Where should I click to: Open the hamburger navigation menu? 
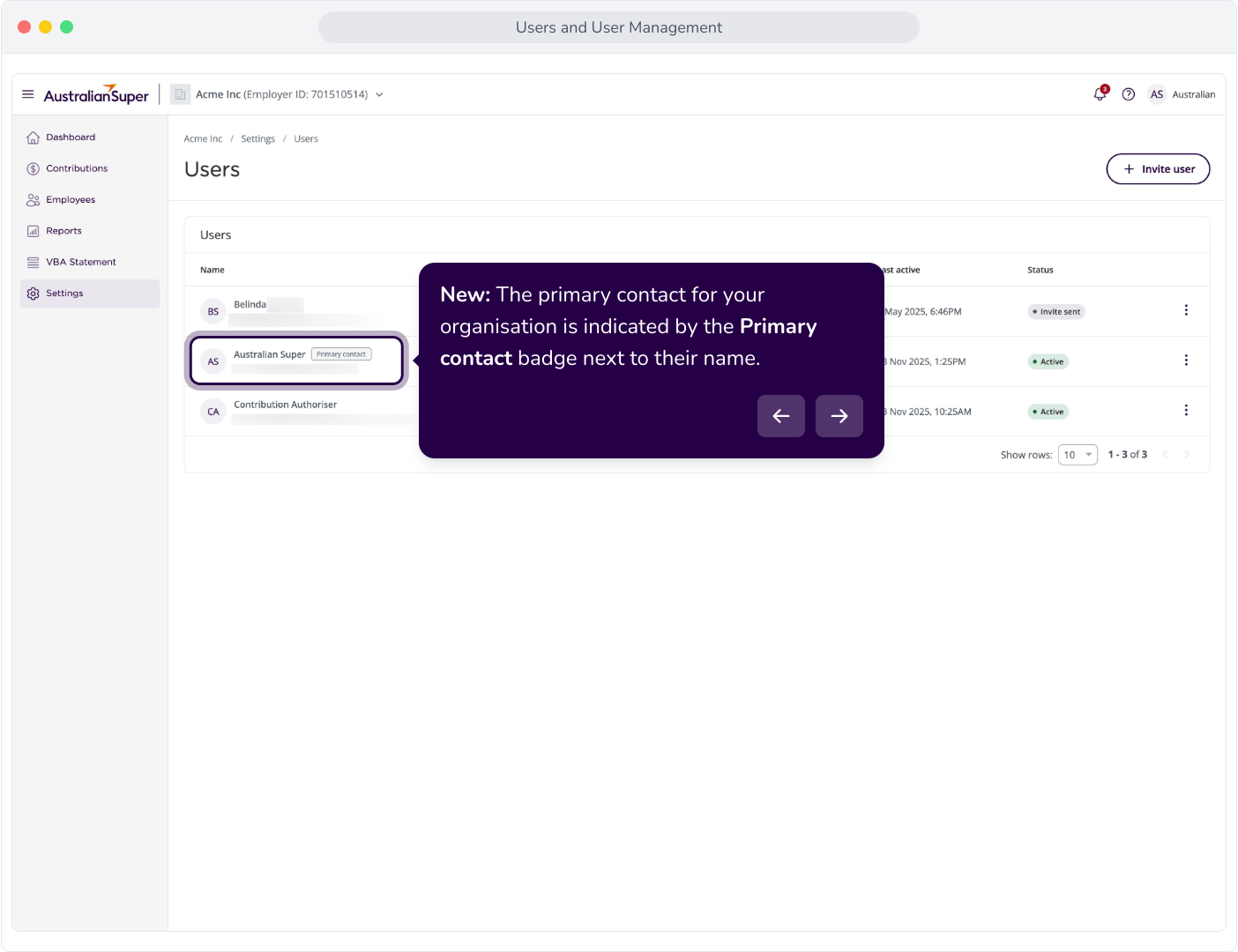pos(28,94)
